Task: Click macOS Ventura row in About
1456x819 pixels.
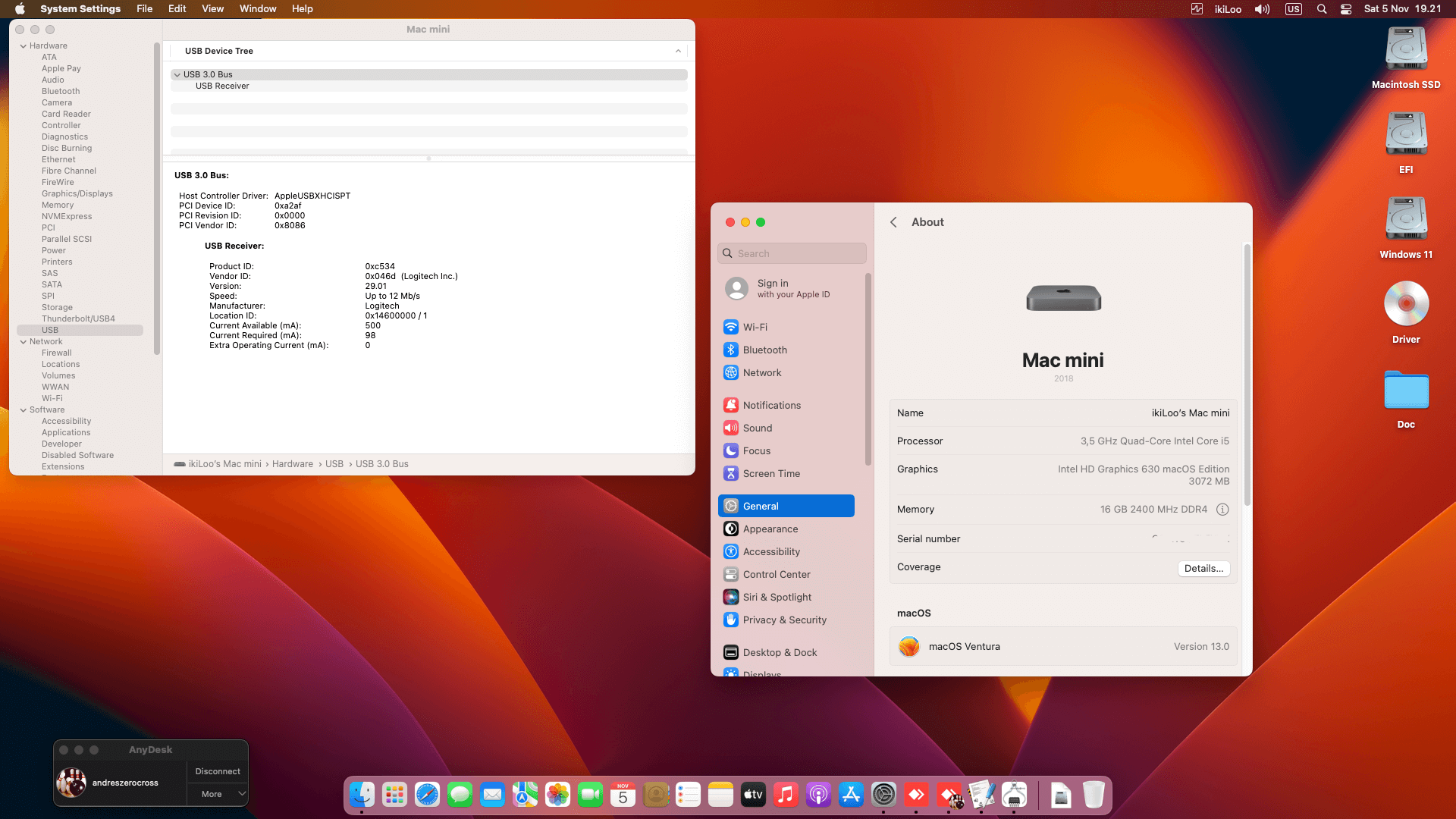Action: click(x=1063, y=647)
